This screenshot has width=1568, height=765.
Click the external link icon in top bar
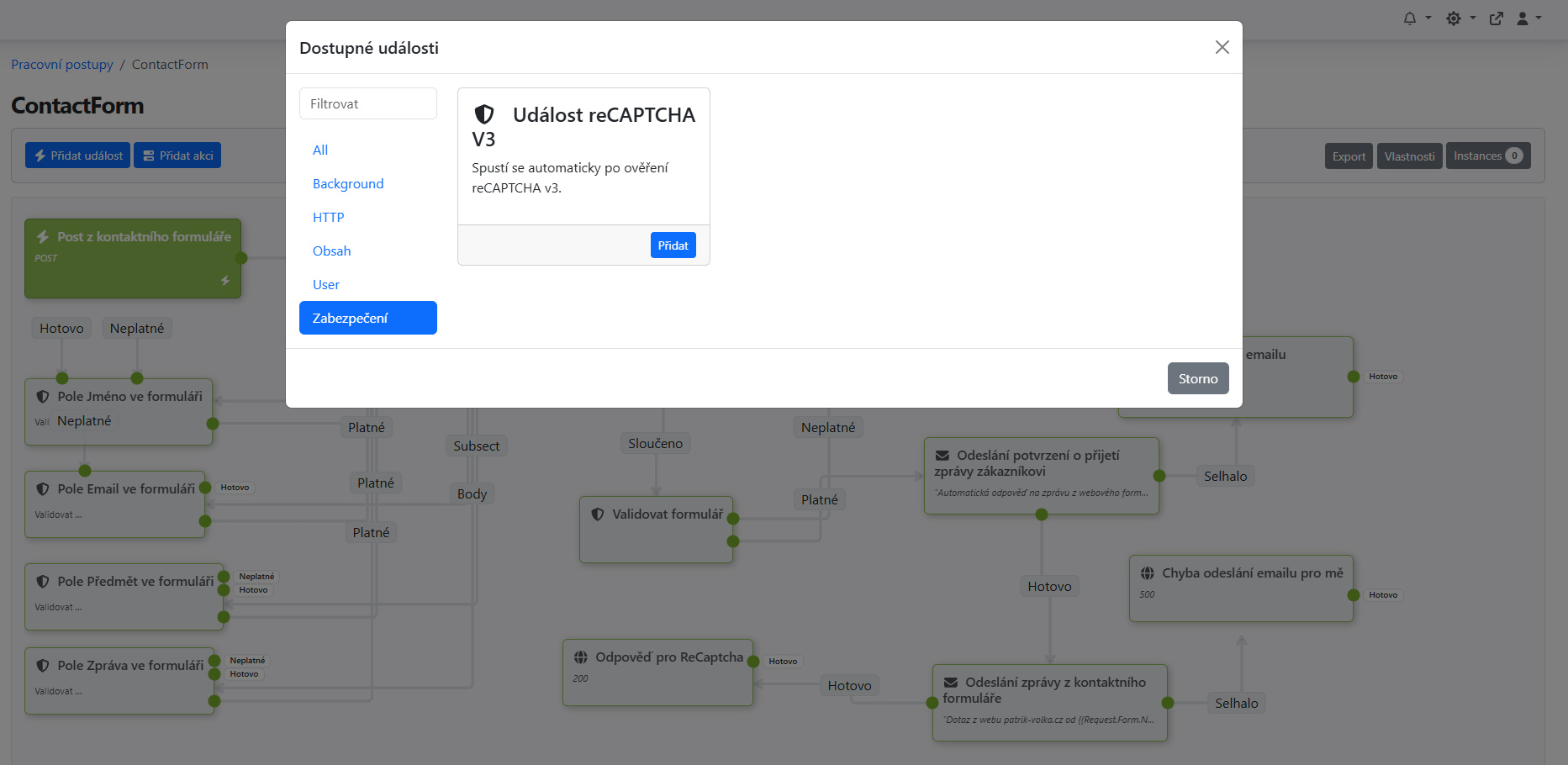(x=1497, y=18)
